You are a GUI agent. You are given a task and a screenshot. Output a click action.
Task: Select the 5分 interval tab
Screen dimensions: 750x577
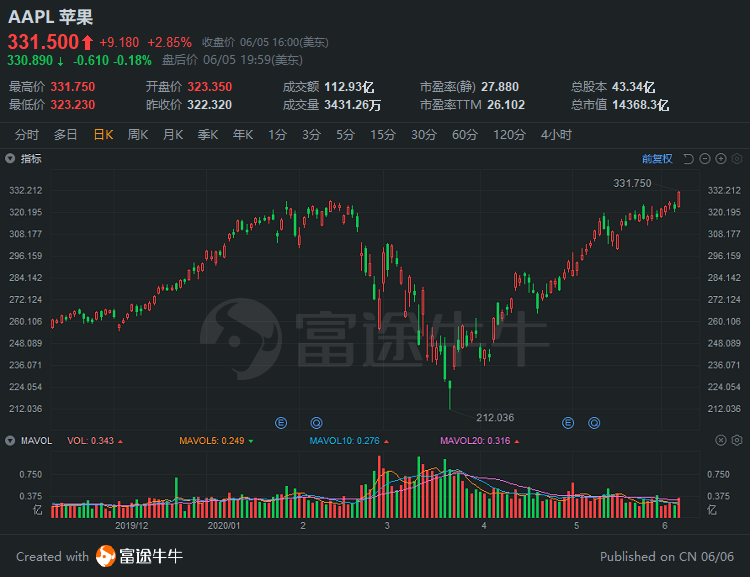(x=345, y=135)
